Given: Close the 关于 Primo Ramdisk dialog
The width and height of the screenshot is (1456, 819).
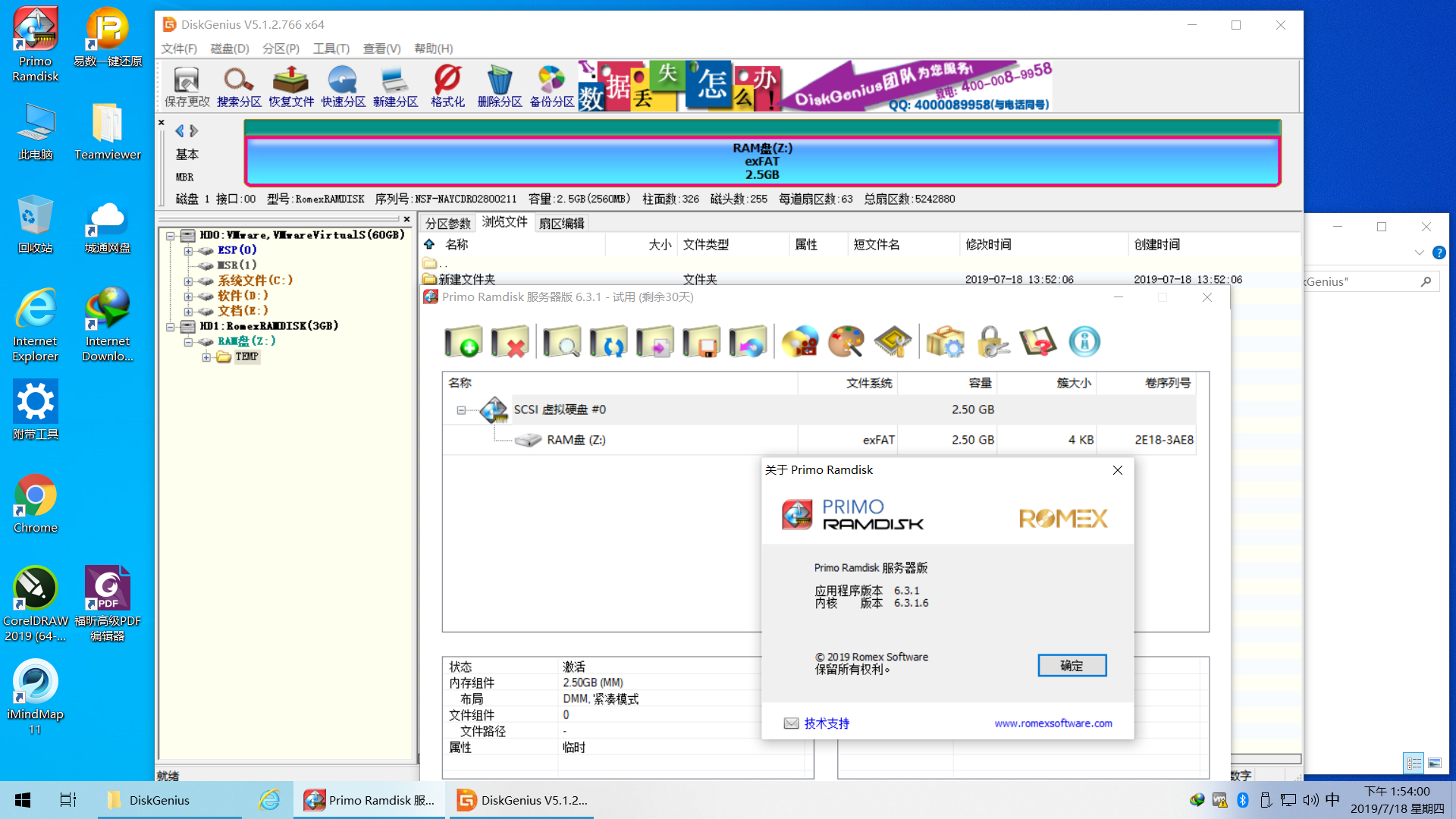Looking at the screenshot, I should (x=1117, y=470).
